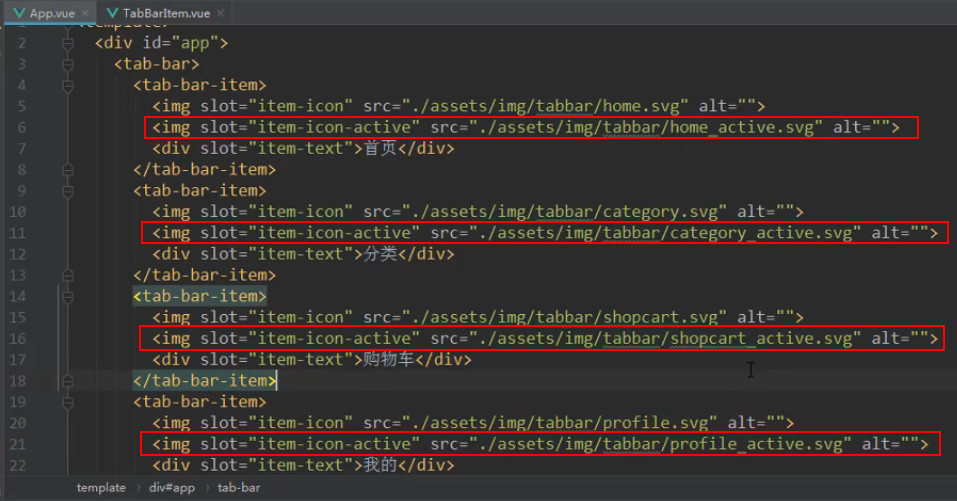Click the Vue icon on App.vue tab

(x=20, y=13)
